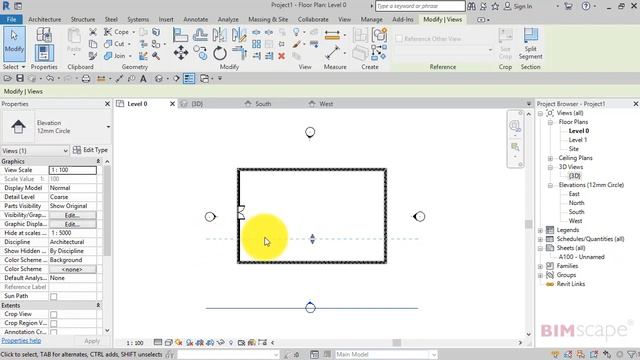Click the Split Segment tool
640x360 pixels.
(x=530, y=44)
